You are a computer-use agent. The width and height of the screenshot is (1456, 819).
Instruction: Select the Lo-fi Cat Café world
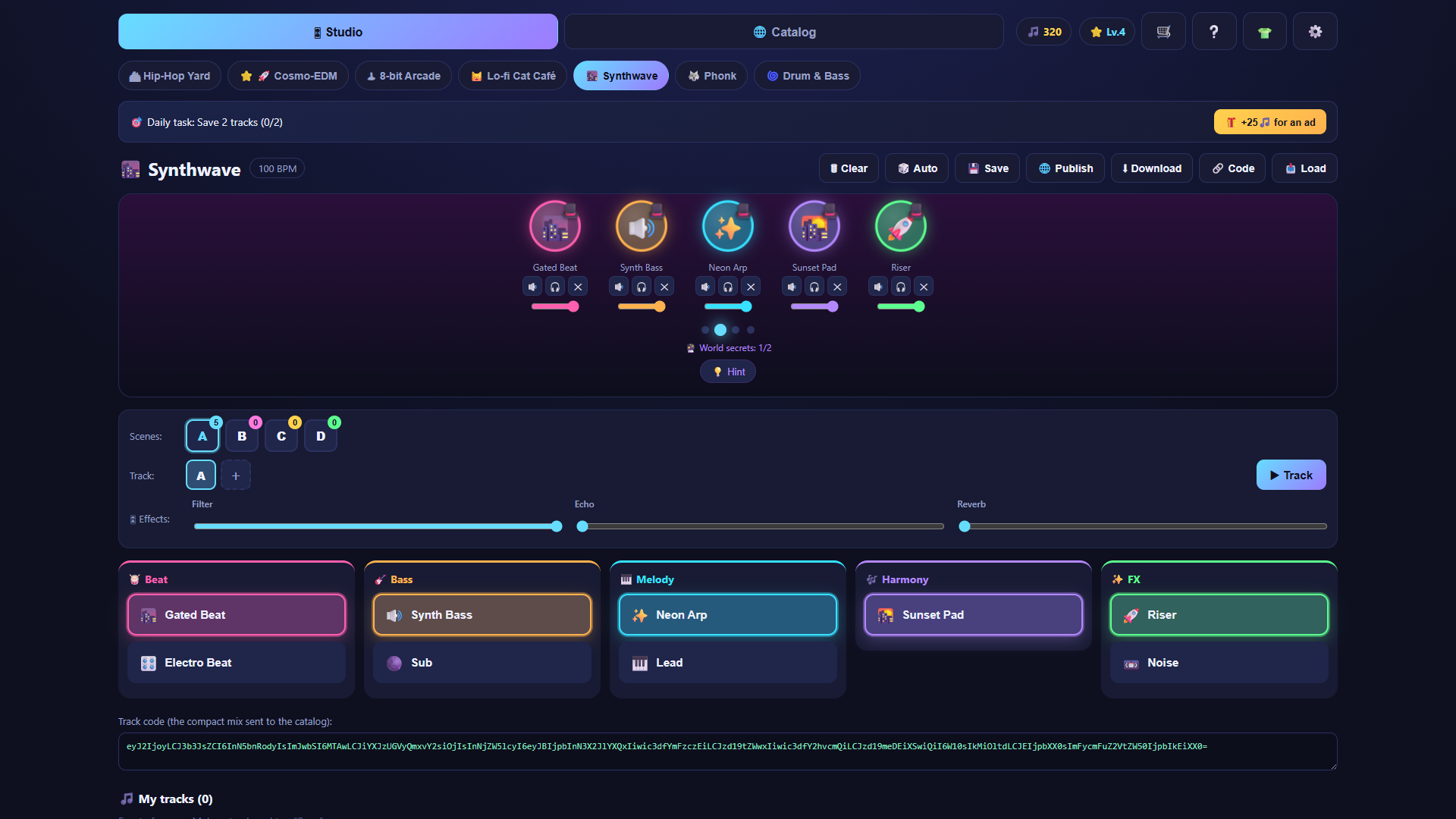tap(513, 76)
